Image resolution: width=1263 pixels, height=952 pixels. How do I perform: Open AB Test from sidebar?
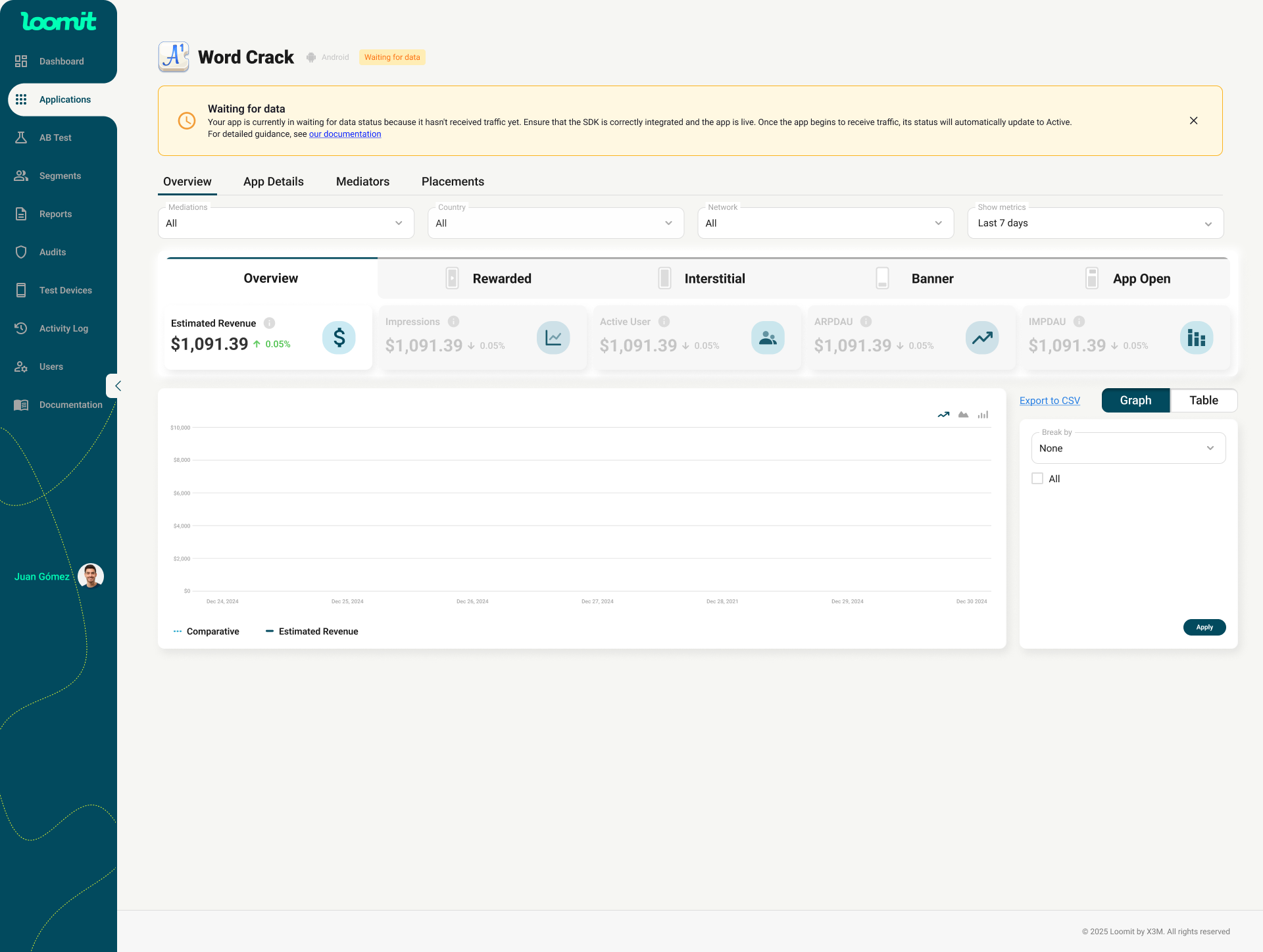55,138
